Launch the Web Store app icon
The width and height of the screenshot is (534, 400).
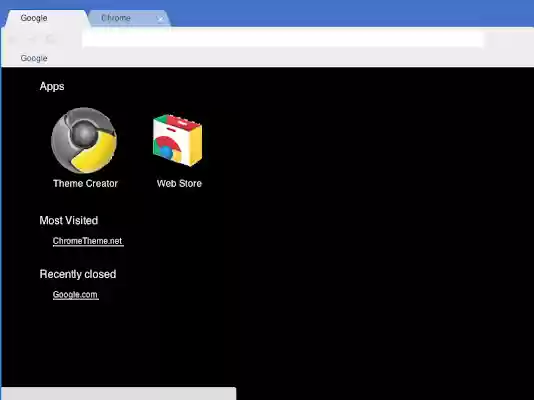[x=177, y=140]
